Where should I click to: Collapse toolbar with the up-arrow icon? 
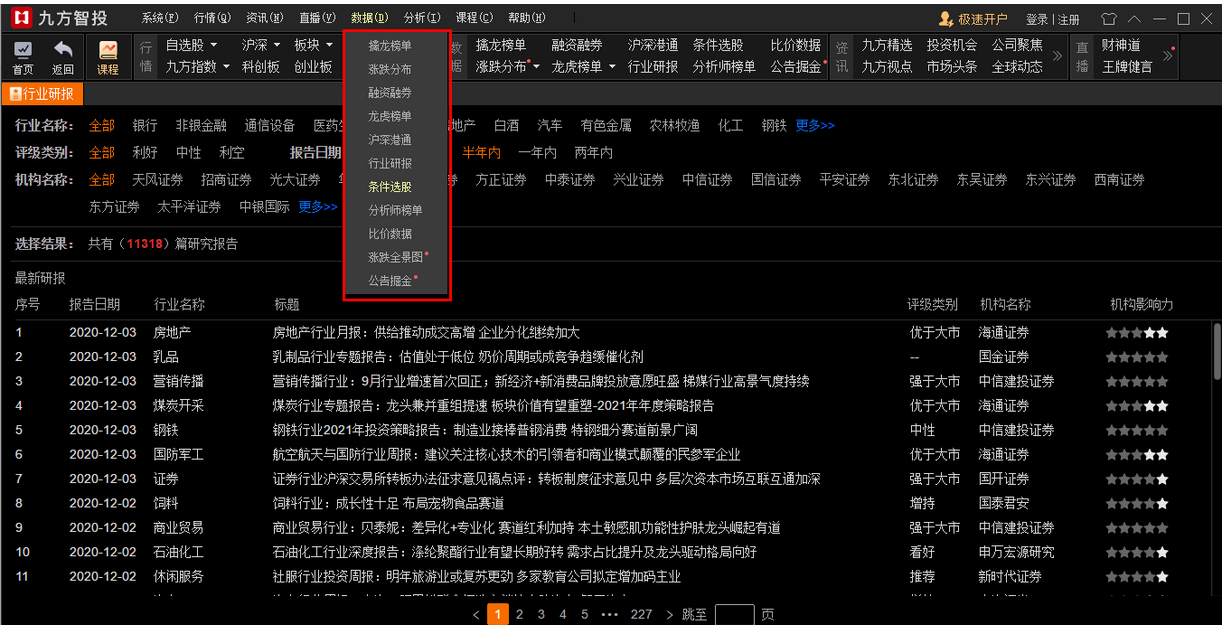click(x=1134, y=19)
